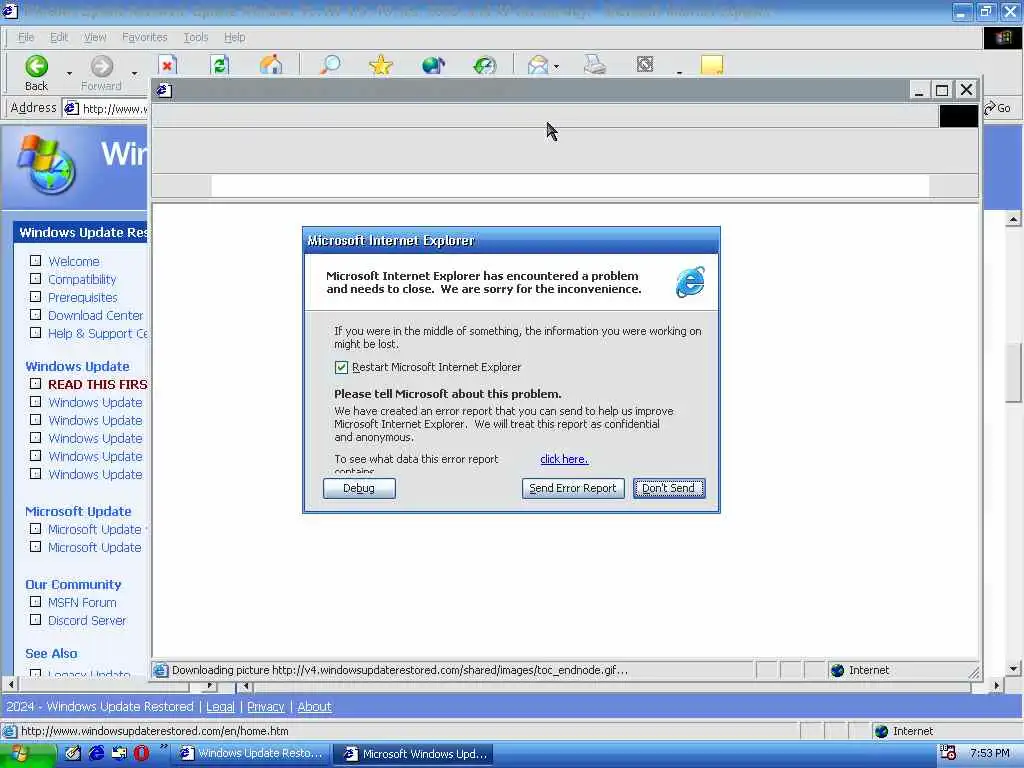
Task: Open the 'click here.' error report link
Action: 564,459
